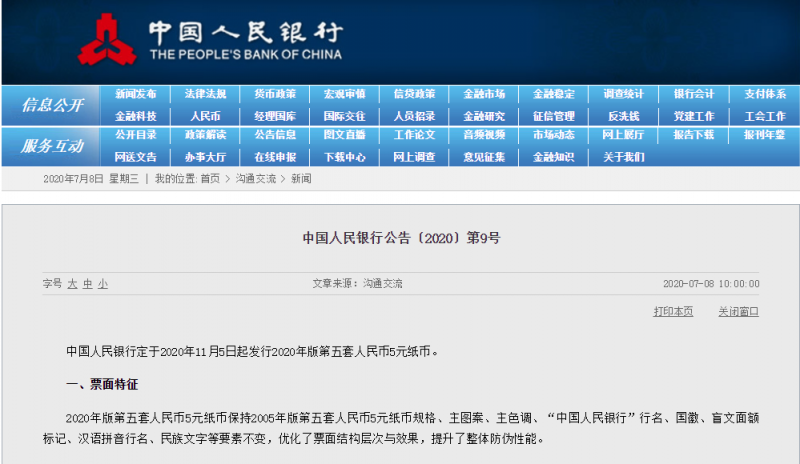Open 金融知识 menu item
The height and width of the screenshot is (464, 800).
(x=554, y=157)
